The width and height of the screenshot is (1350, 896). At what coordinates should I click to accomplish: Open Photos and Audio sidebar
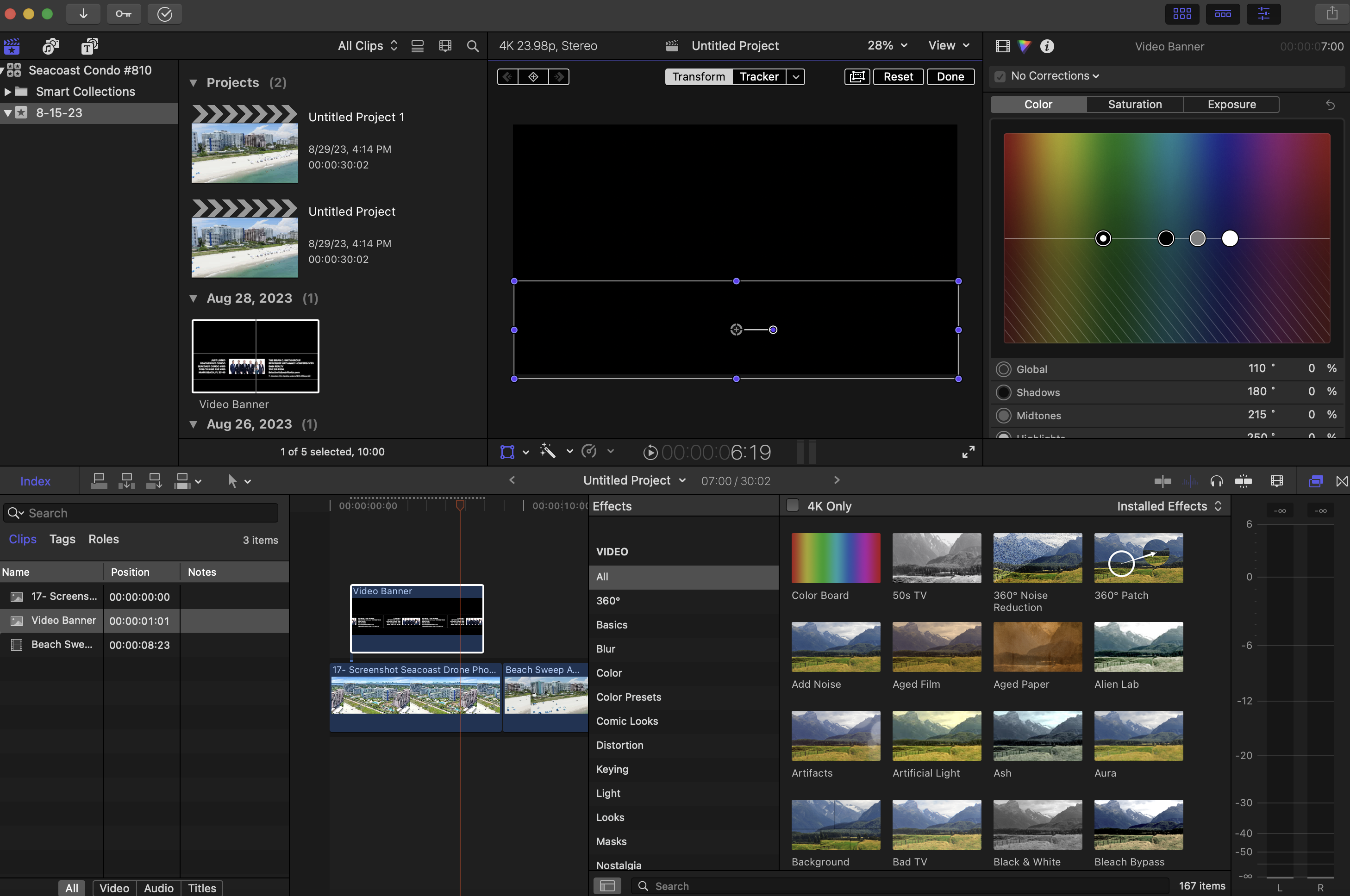click(x=51, y=46)
